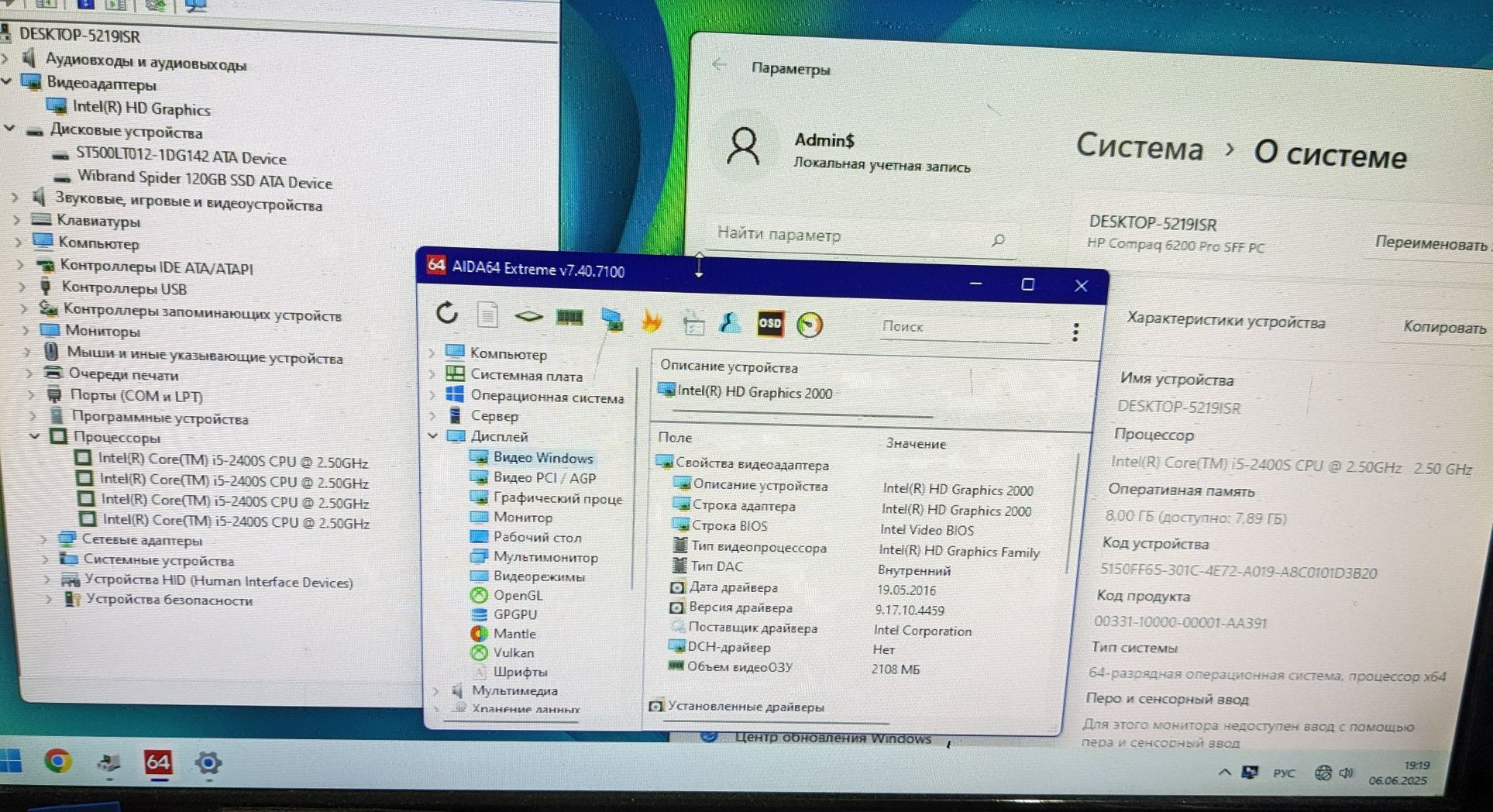1493x812 pixels.
Task: Select Intel(R) HD Graphics 2000 device entry
Action: [x=755, y=392]
